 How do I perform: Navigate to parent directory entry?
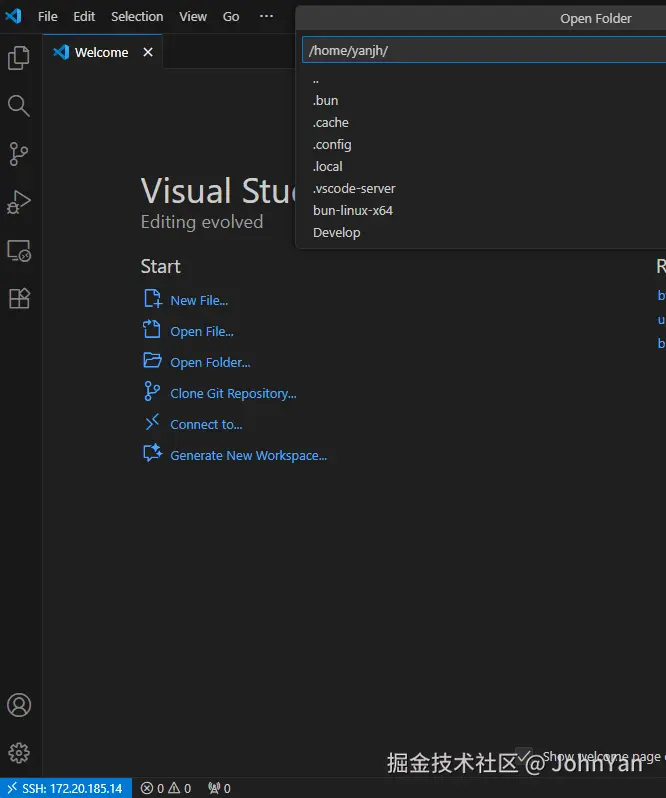click(316, 79)
